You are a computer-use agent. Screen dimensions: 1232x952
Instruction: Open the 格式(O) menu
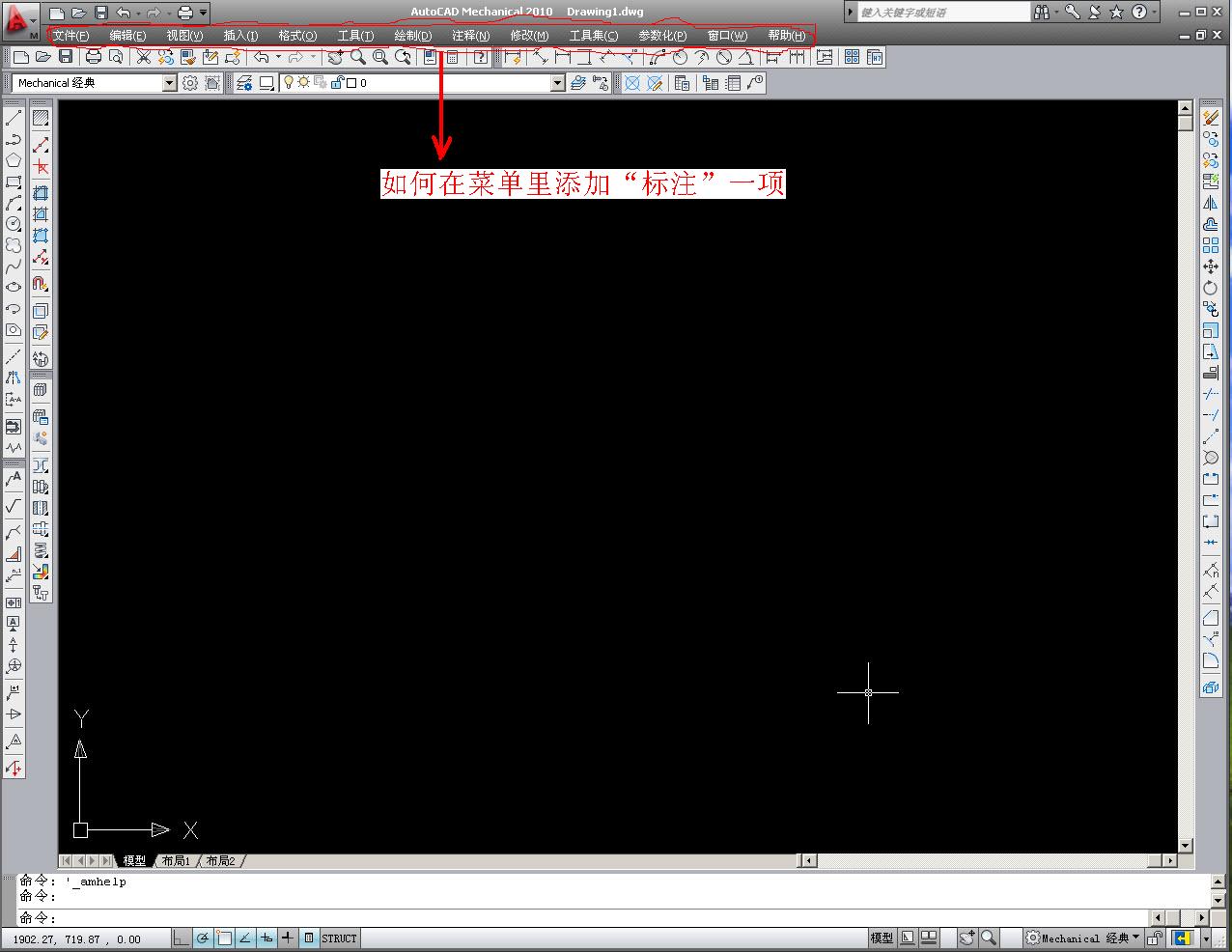[297, 36]
